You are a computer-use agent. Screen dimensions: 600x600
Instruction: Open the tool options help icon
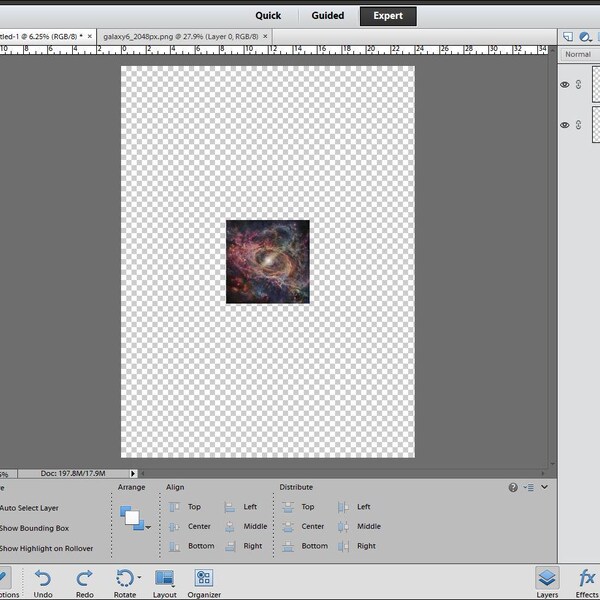(513, 487)
